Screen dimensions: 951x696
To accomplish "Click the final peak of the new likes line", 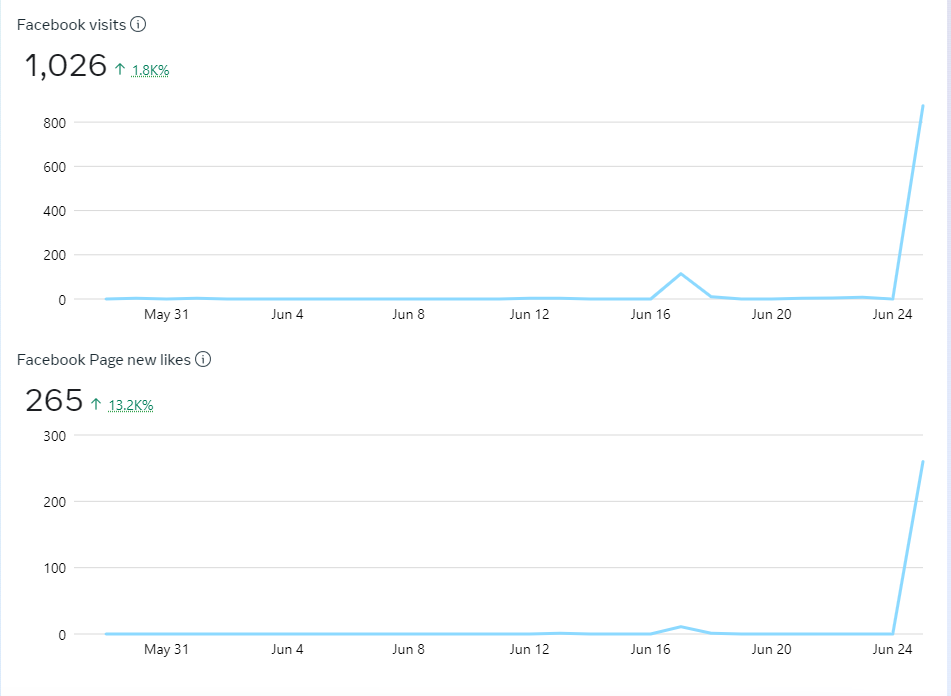I will tap(922, 461).
